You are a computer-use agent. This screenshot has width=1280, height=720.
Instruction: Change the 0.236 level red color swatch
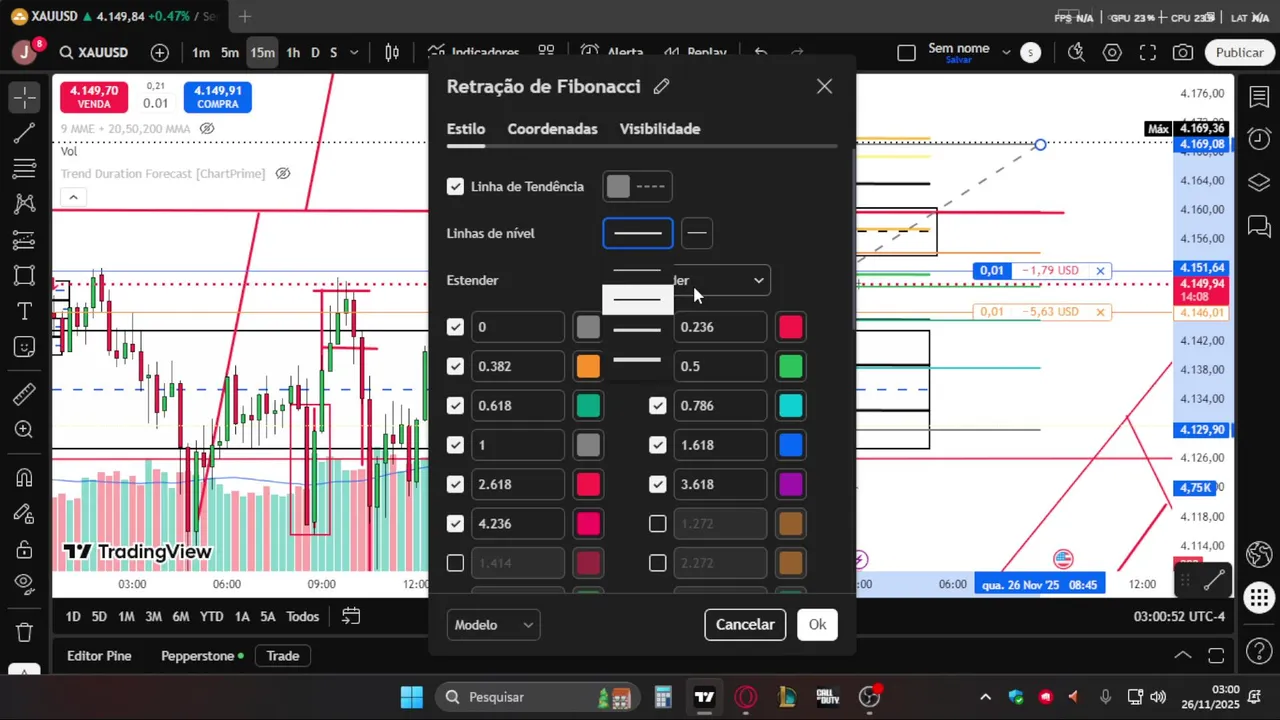pos(790,327)
